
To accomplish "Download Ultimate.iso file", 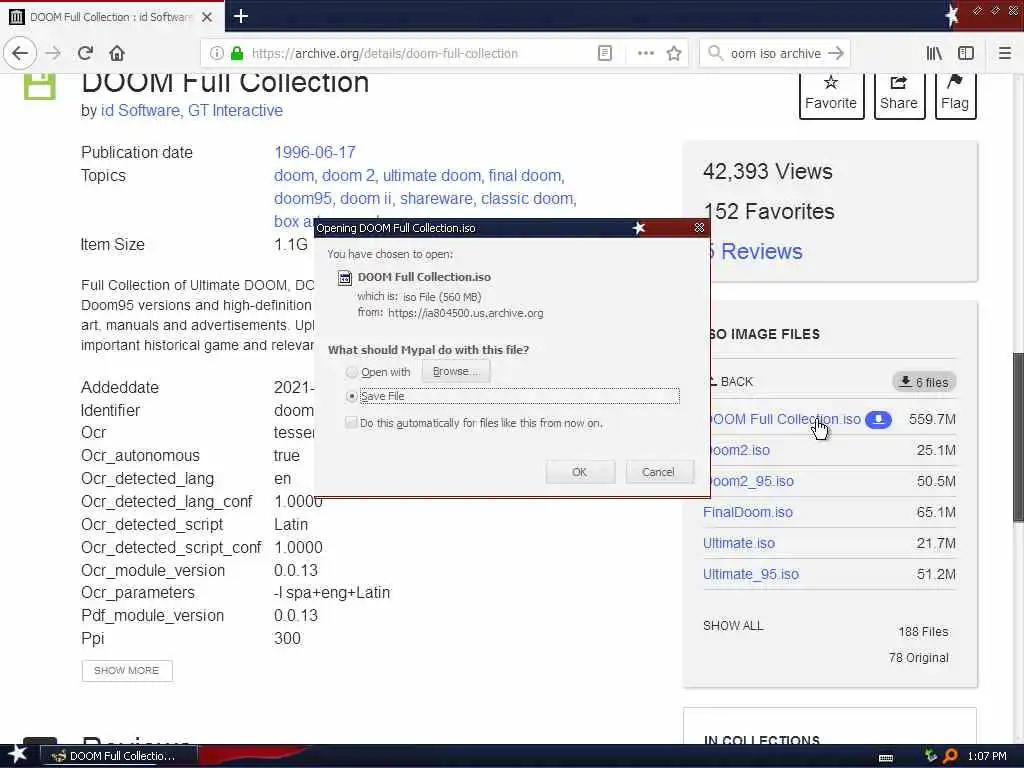I will (x=739, y=543).
